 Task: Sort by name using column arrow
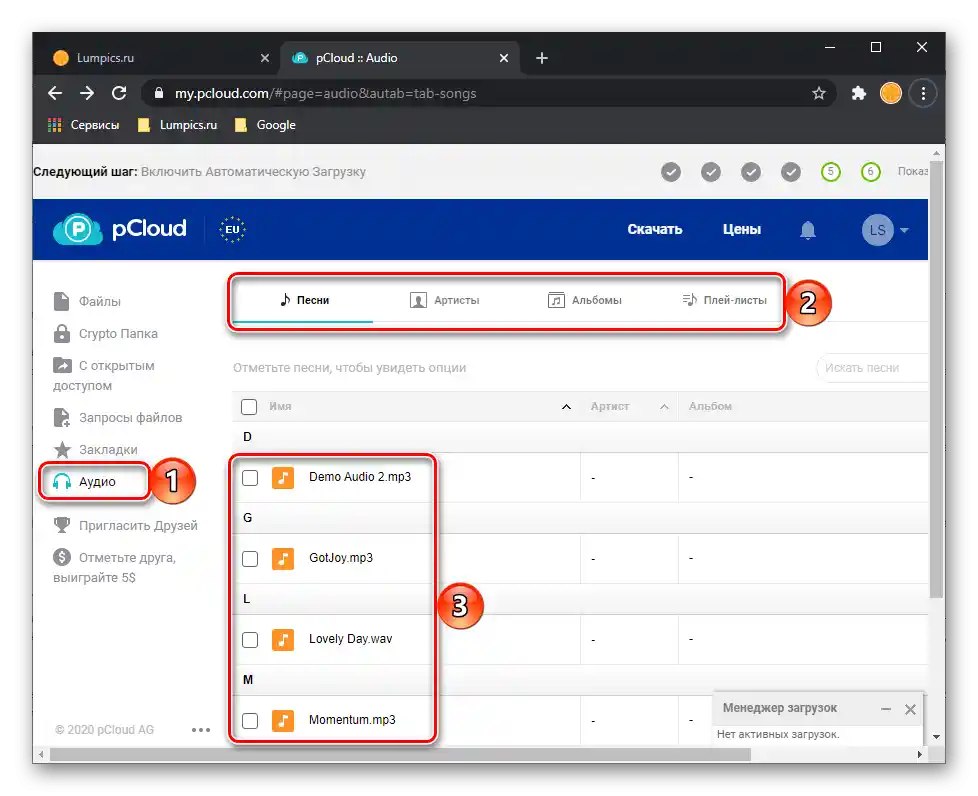(566, 407)
